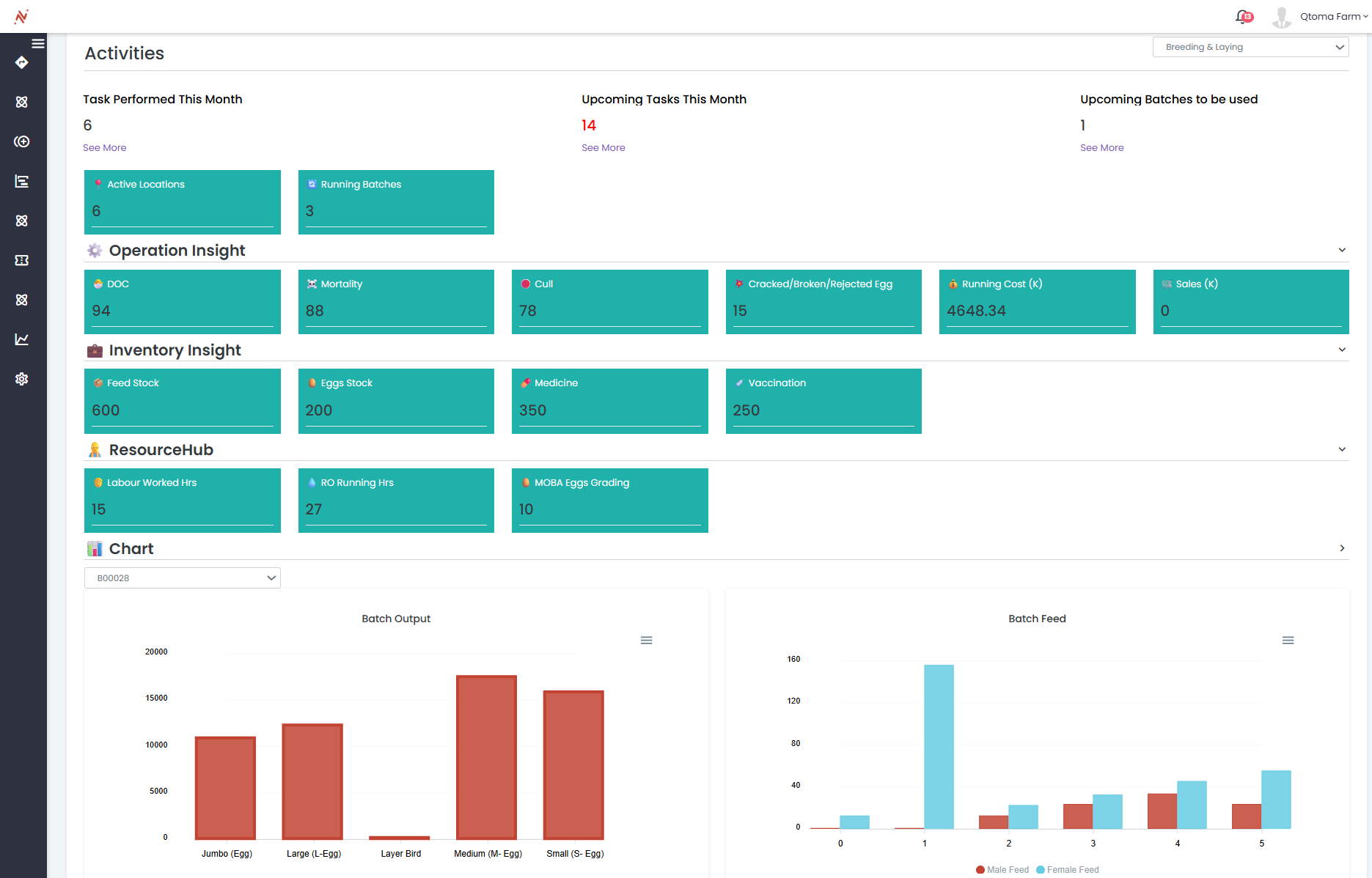Screen dimensions: 1372x878
Task: Collapse the Operation Insight section
Action: [1342, 250]
